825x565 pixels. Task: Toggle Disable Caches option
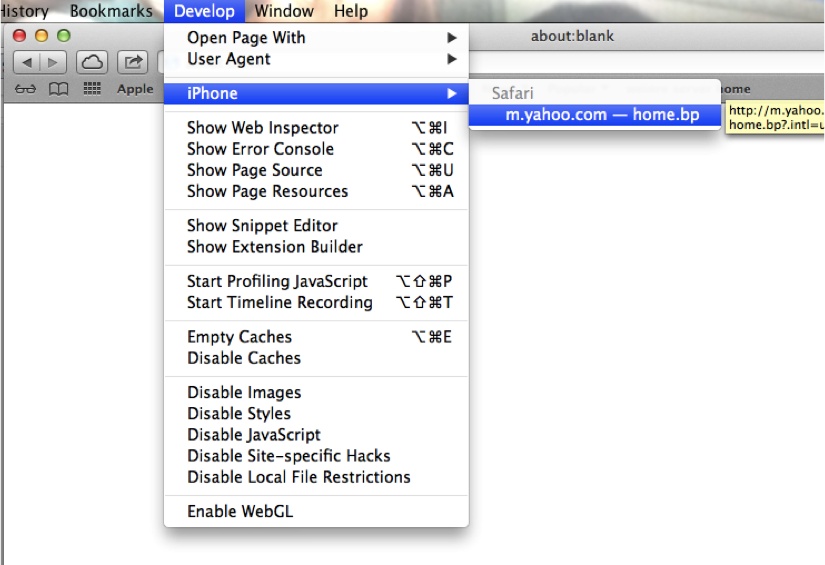[x=316, y=358]
